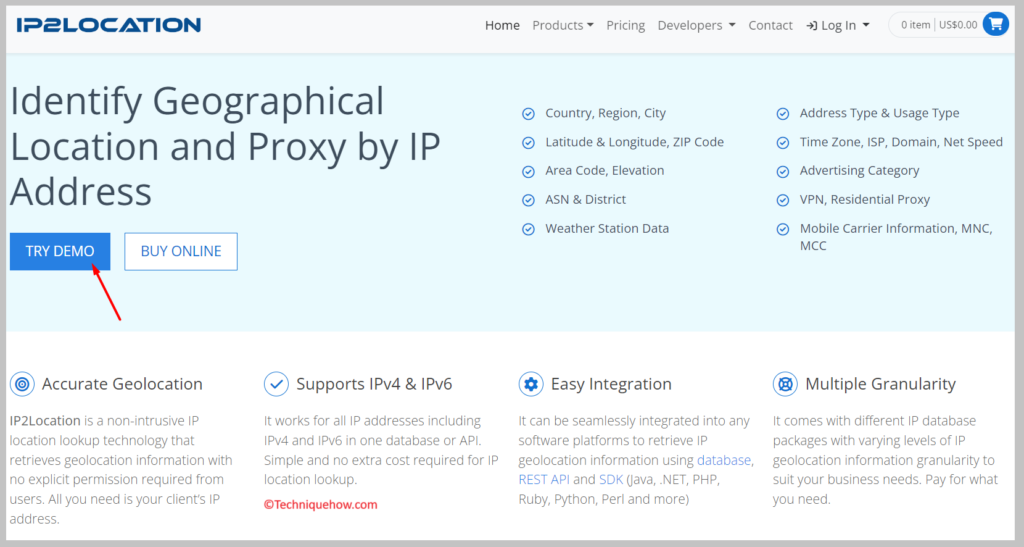Click Mobile Carrier Information, MNC, MCC text
Image resolution: width=1024 pixels, height=547 pixels.
896,237
